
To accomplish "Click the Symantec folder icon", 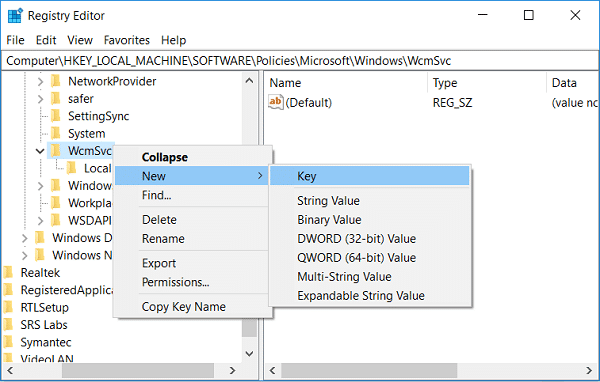I will pos(8,342).
